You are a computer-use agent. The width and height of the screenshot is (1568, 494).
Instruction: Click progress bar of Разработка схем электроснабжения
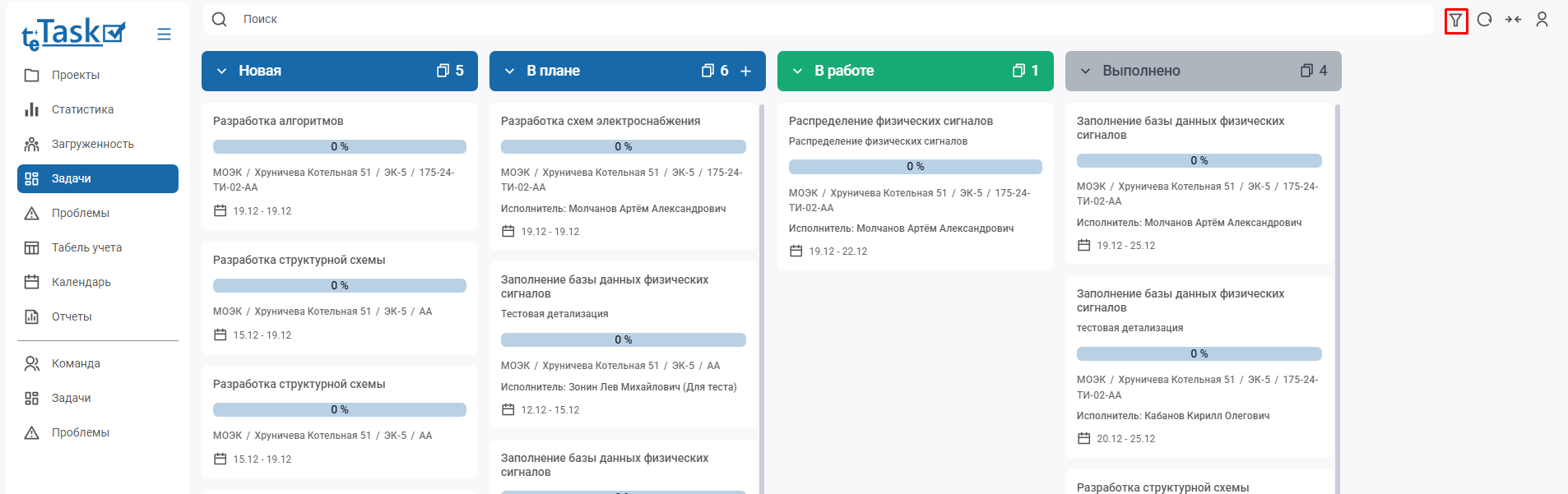623,146
